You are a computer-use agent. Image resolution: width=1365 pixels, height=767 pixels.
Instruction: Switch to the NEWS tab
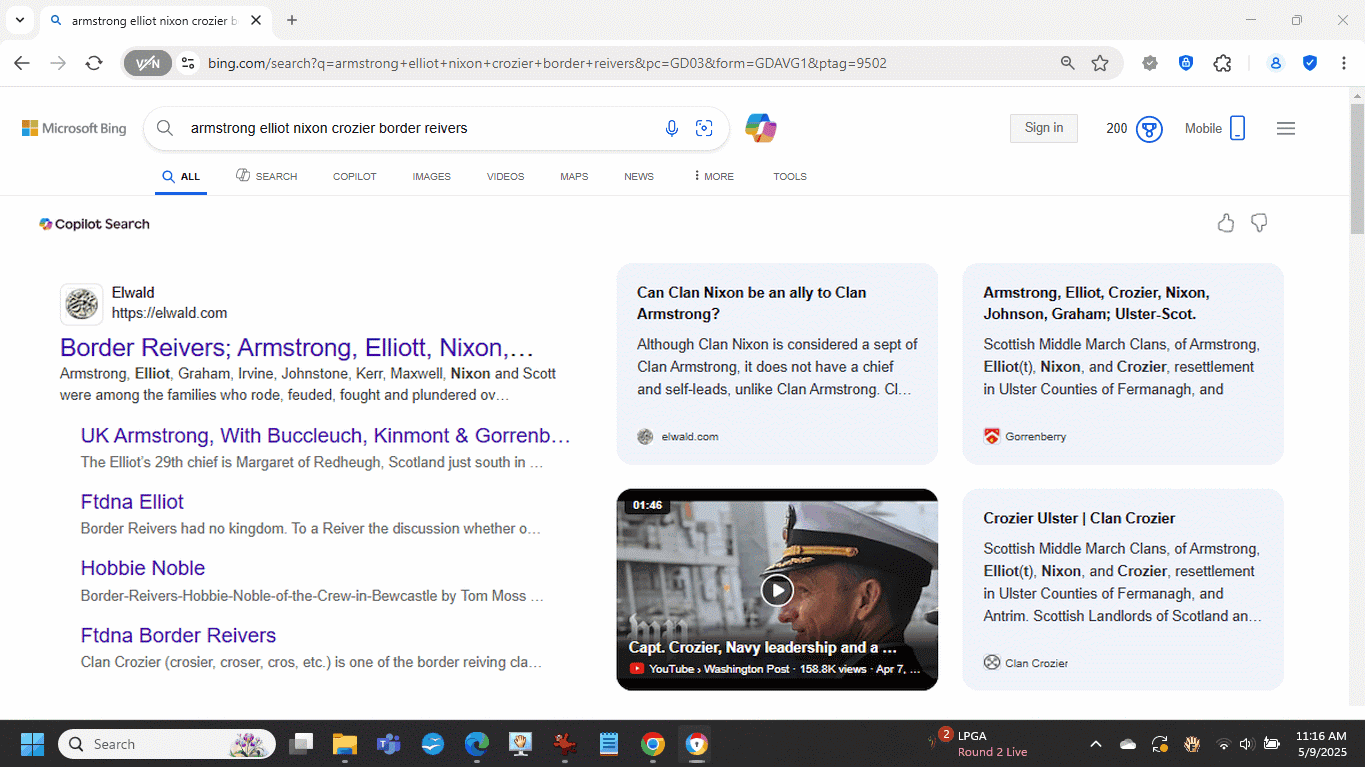click(x=638, y=176)
